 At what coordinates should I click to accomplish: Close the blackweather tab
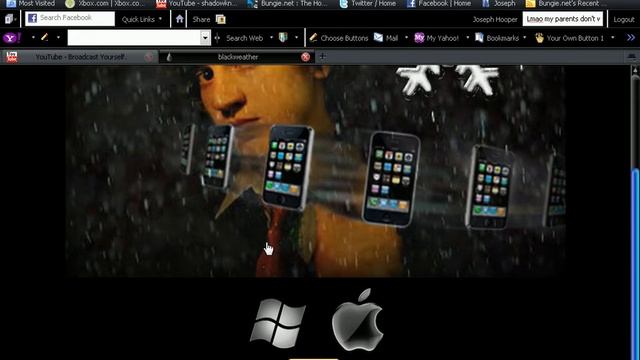click(x=305, y=57)
